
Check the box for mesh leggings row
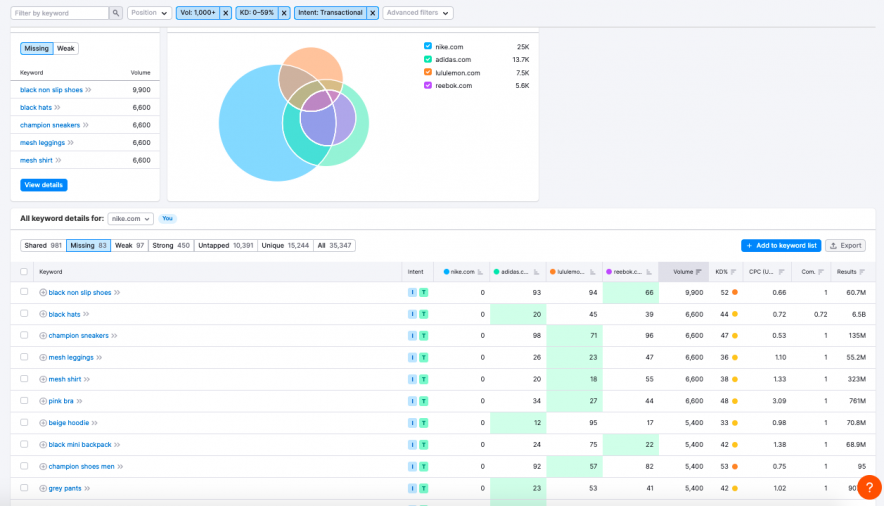(24, 358)
